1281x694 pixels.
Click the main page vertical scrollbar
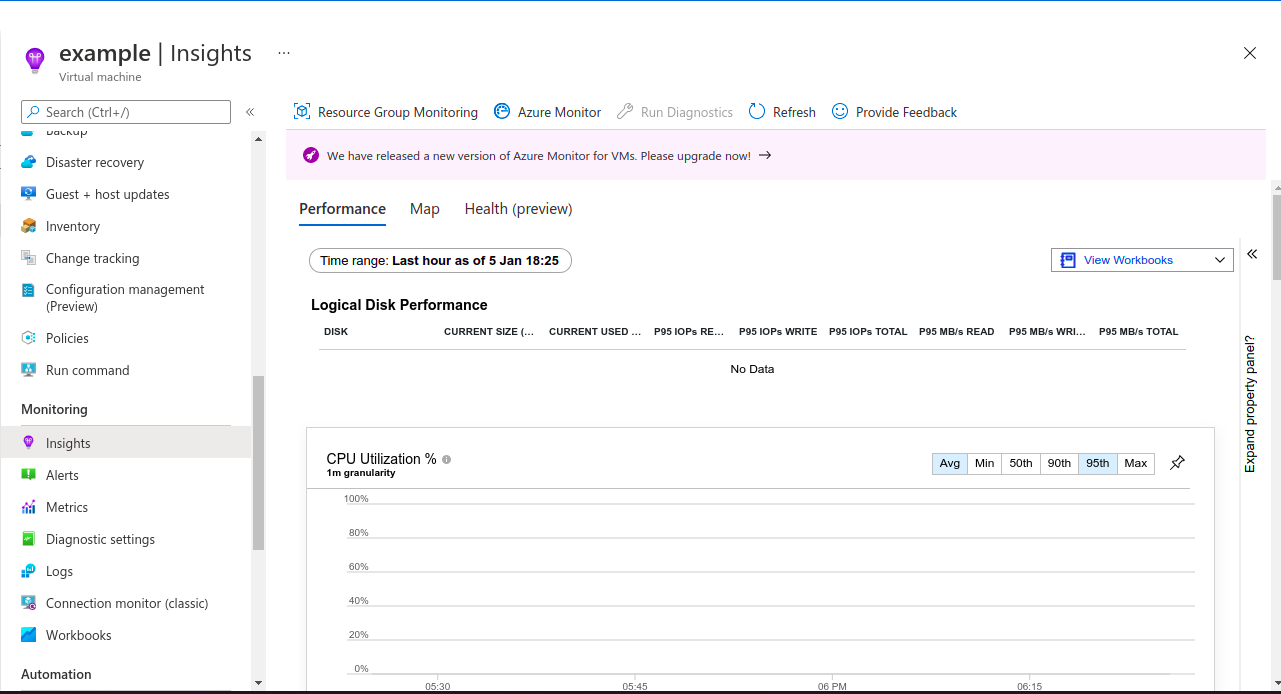(x=1276, y=237)
